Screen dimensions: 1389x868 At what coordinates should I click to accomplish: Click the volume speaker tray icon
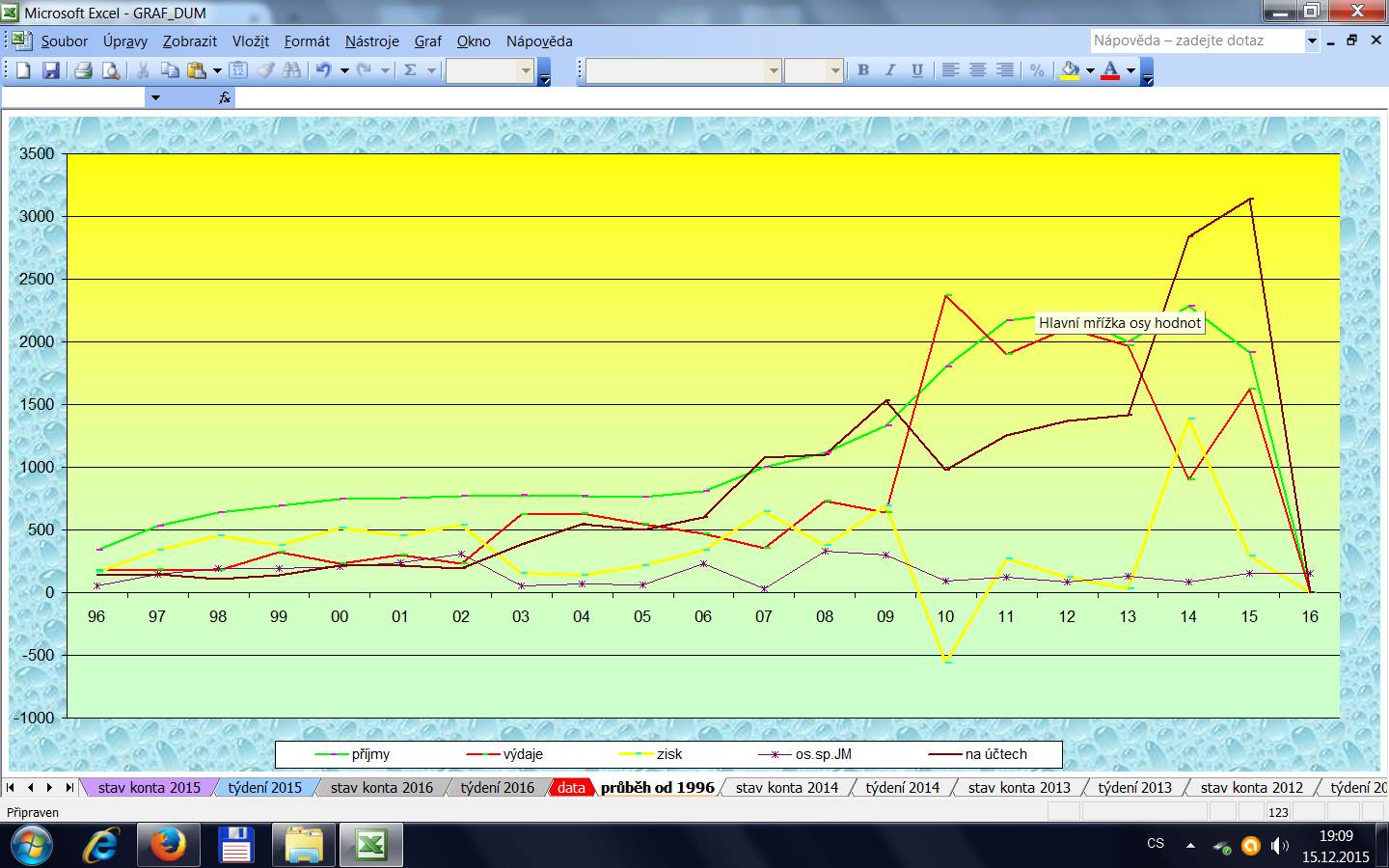pos(1280,846)
